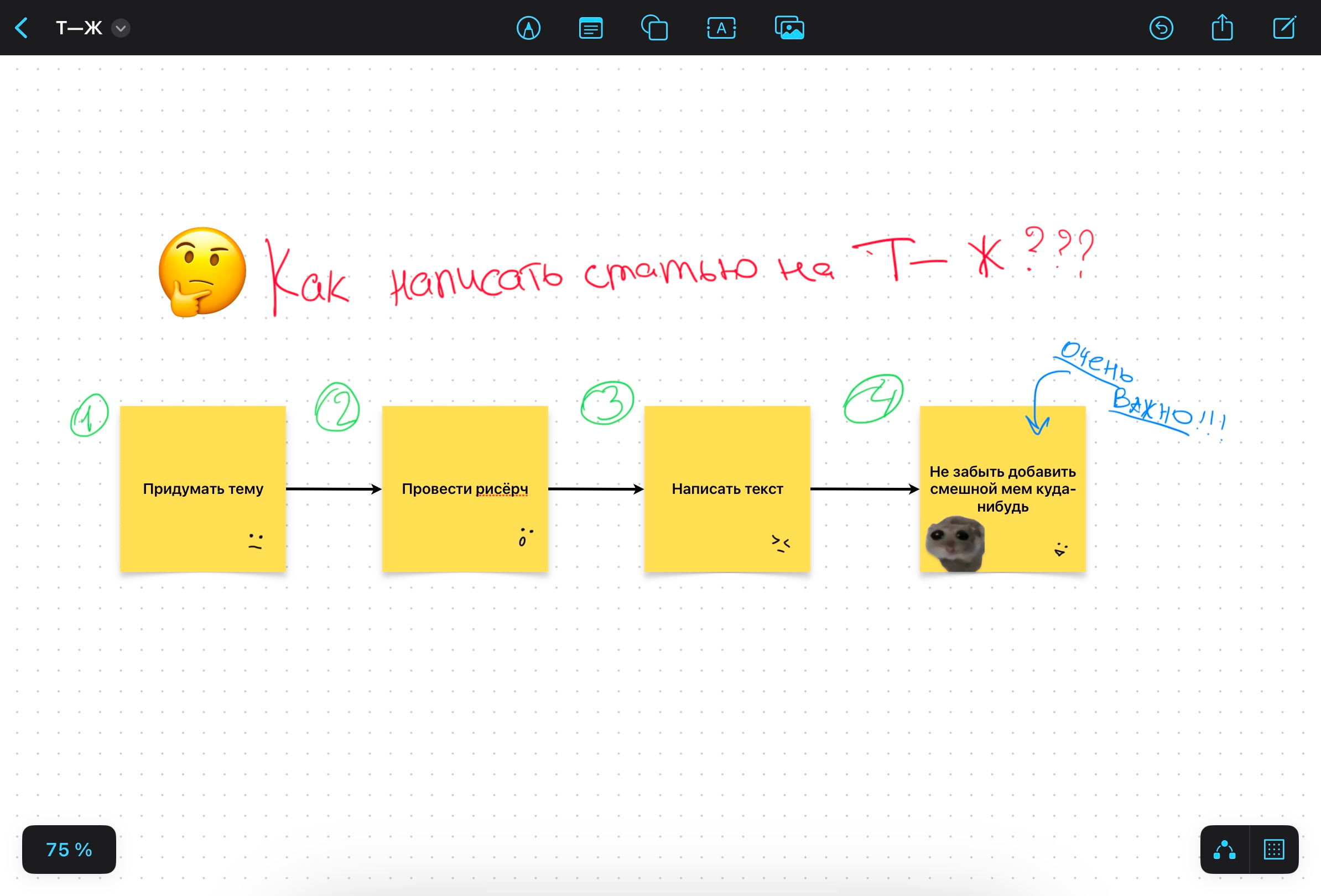Select the Придумать тему sticky note
Image resolution: width=1321 pixels, height=896 pixels.
coord(203,488)
